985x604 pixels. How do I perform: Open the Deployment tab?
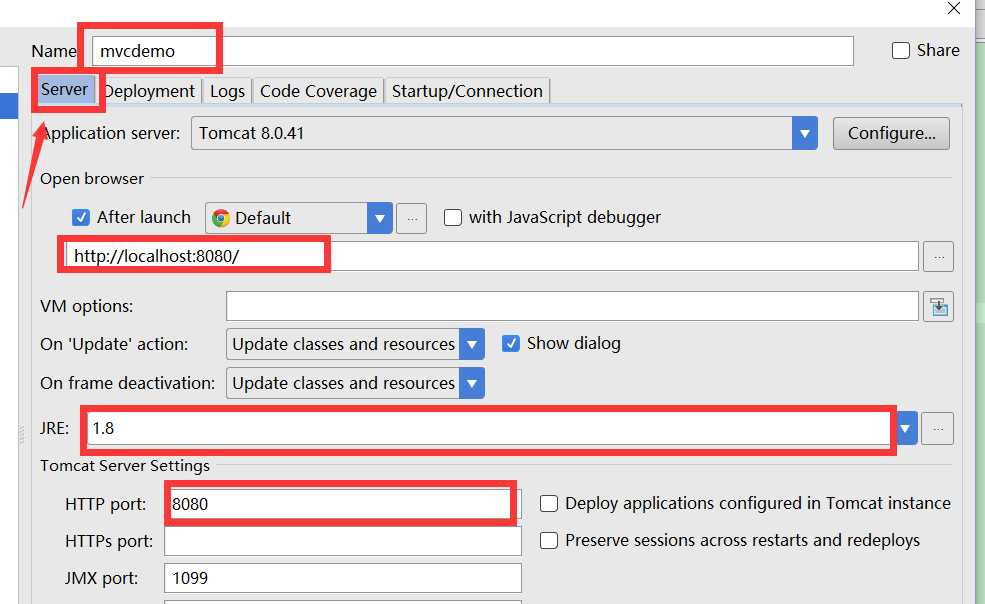[x=150, y=91]
